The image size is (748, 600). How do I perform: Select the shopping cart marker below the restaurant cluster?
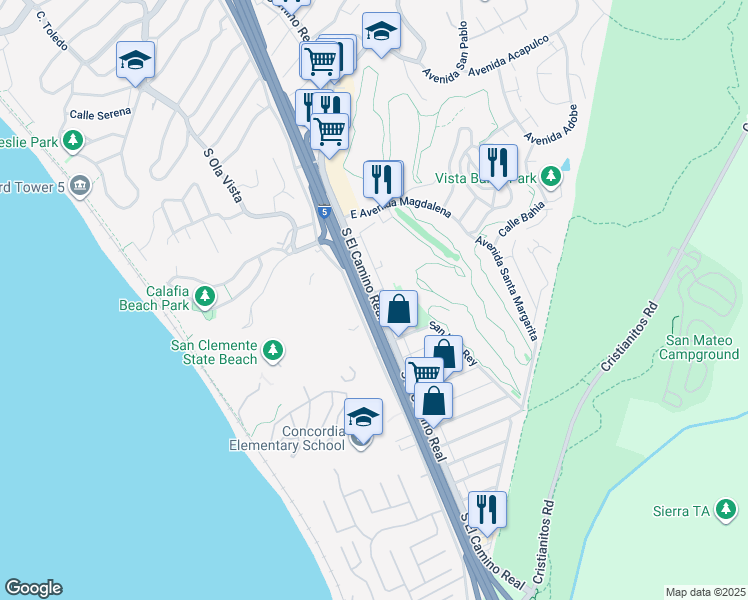click(x=329, y=133)
